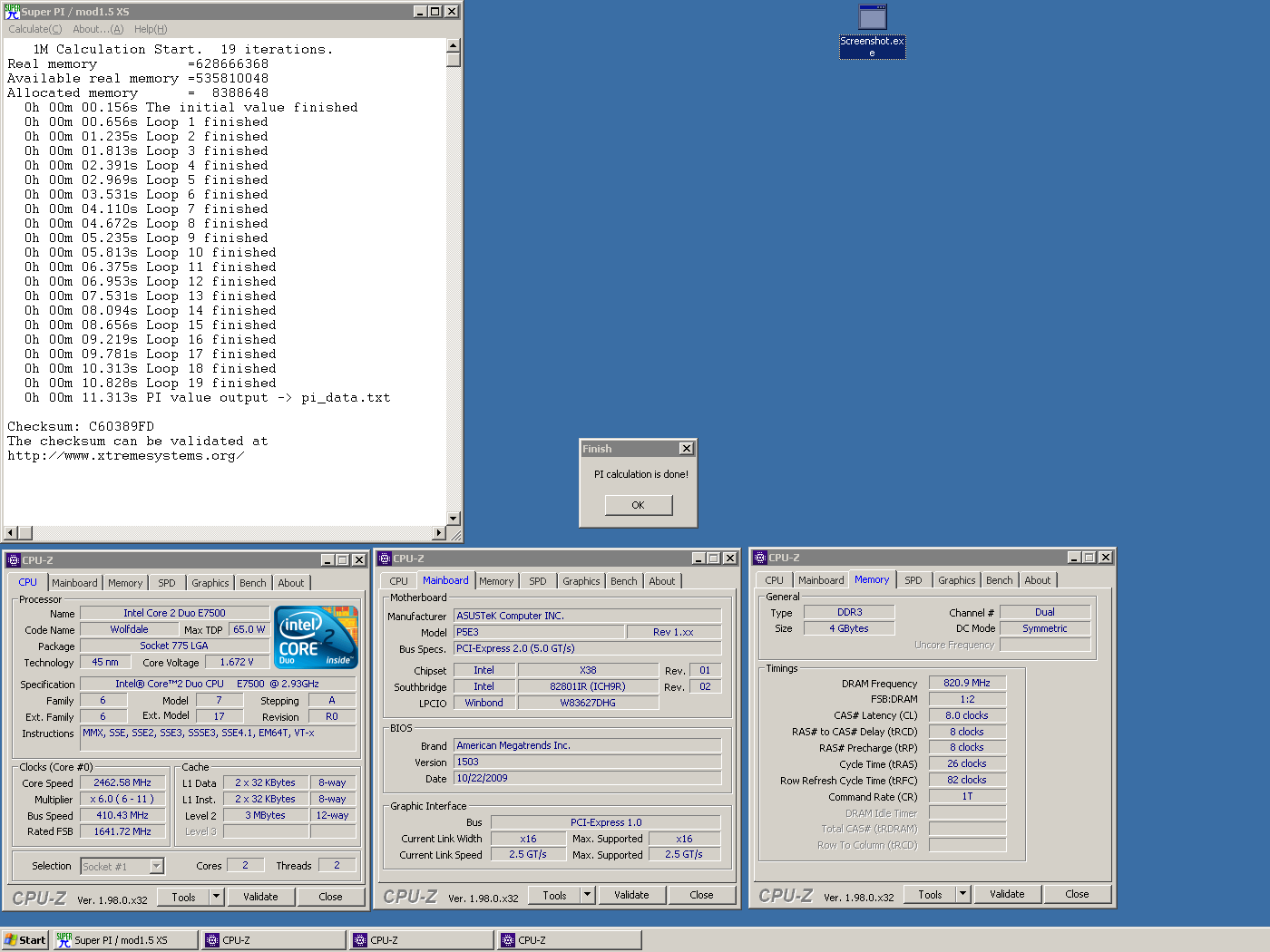Click the Southbridge field 82801IR (ICH9R)

point(588,686)
